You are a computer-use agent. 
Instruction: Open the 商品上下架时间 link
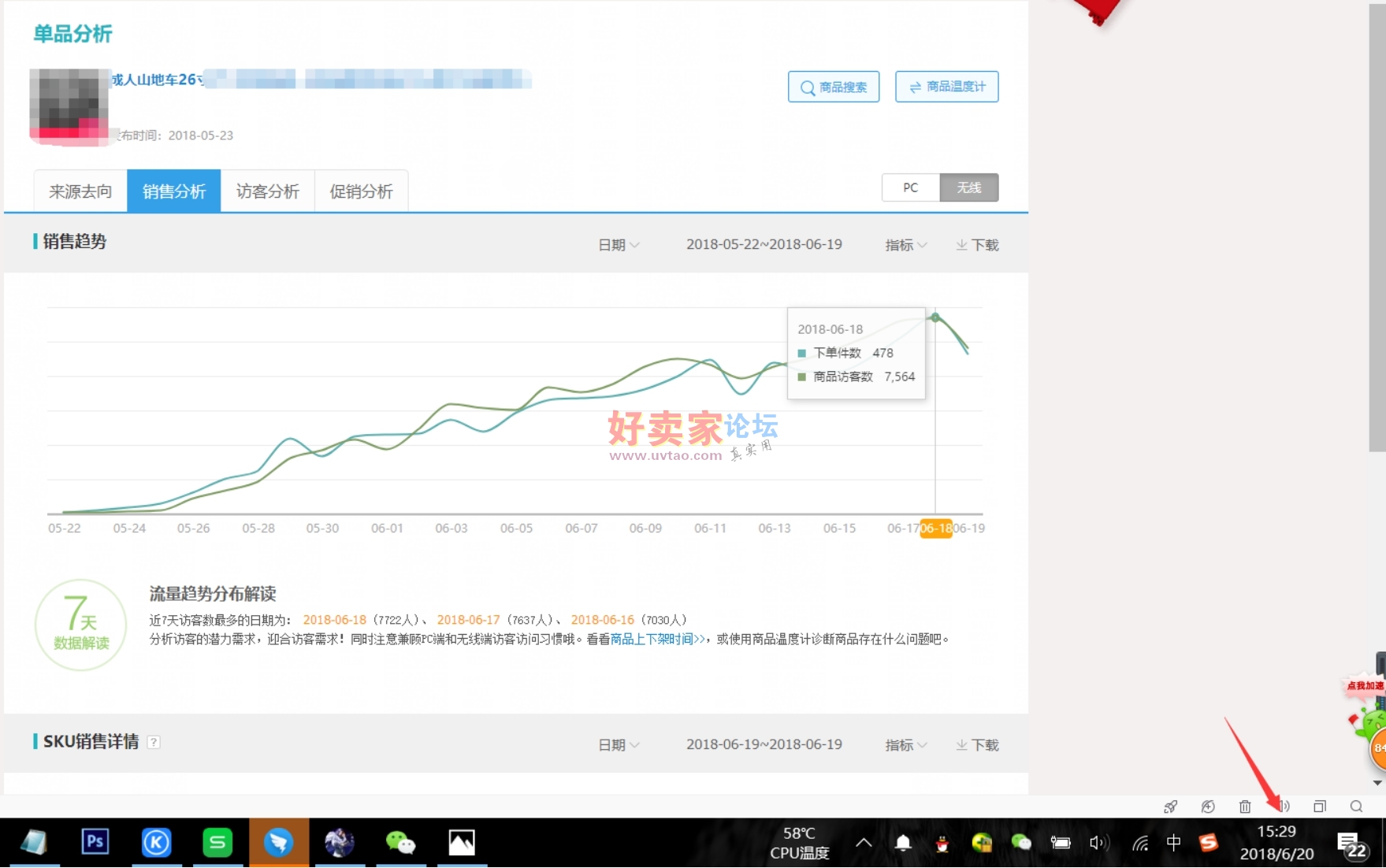[x=657, y=639]
